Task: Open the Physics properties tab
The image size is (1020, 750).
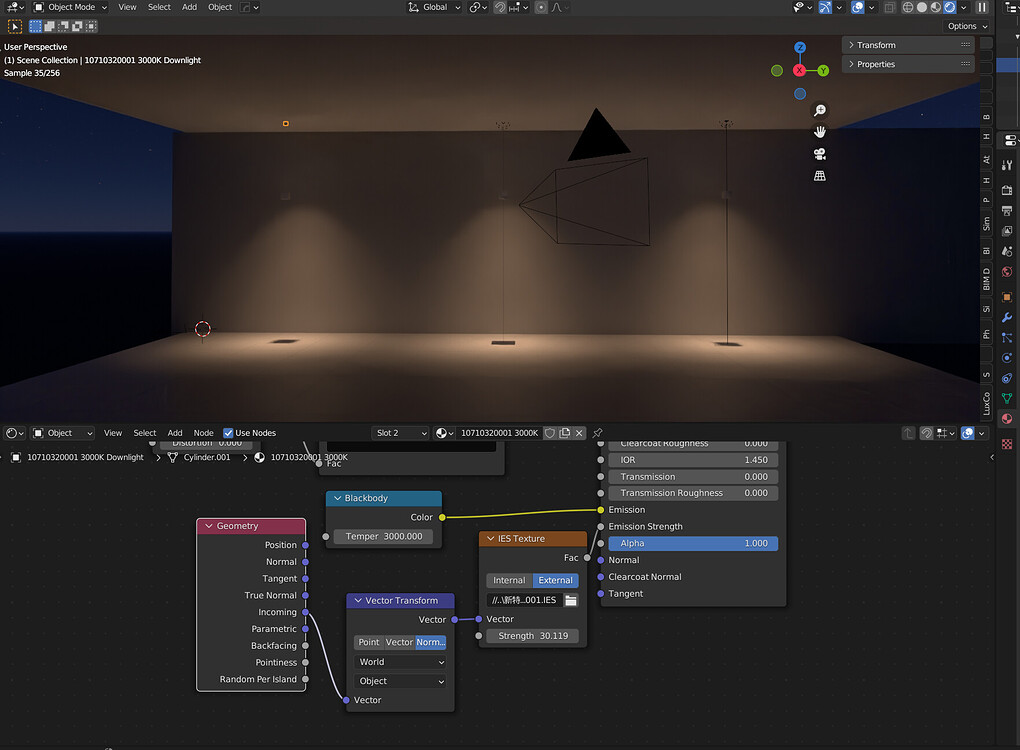Action: tap(1007, 355)
